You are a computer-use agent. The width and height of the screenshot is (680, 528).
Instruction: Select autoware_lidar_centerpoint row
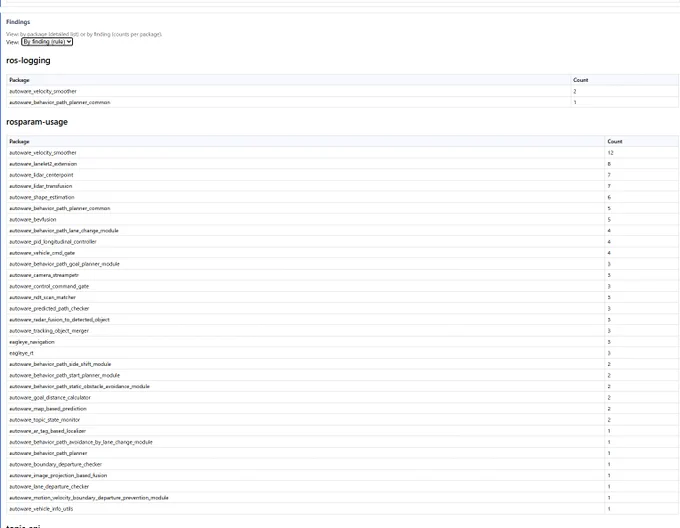pyautogui.click(x=343, y=175)
